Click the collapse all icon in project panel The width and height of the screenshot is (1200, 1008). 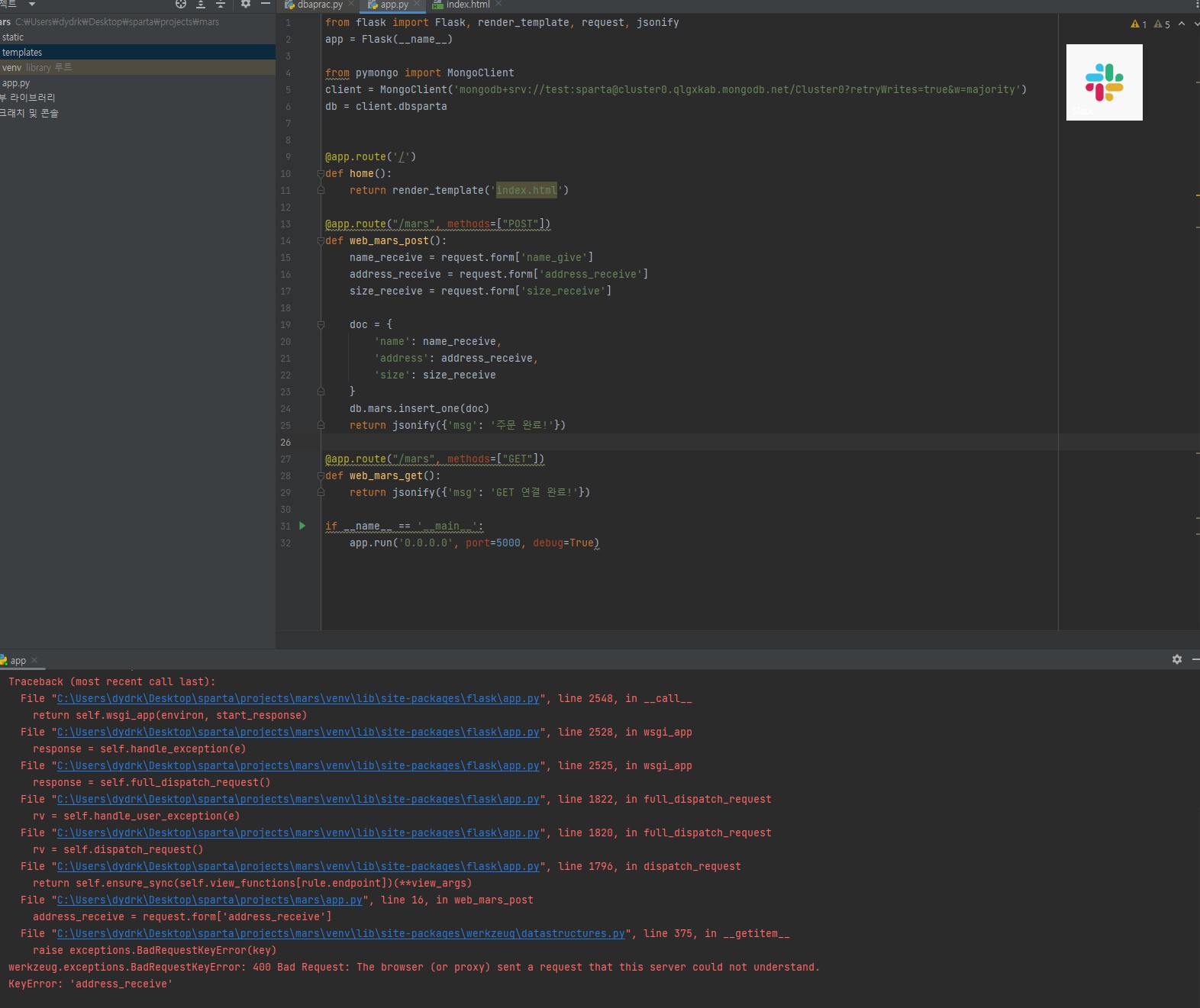(221, 5)
